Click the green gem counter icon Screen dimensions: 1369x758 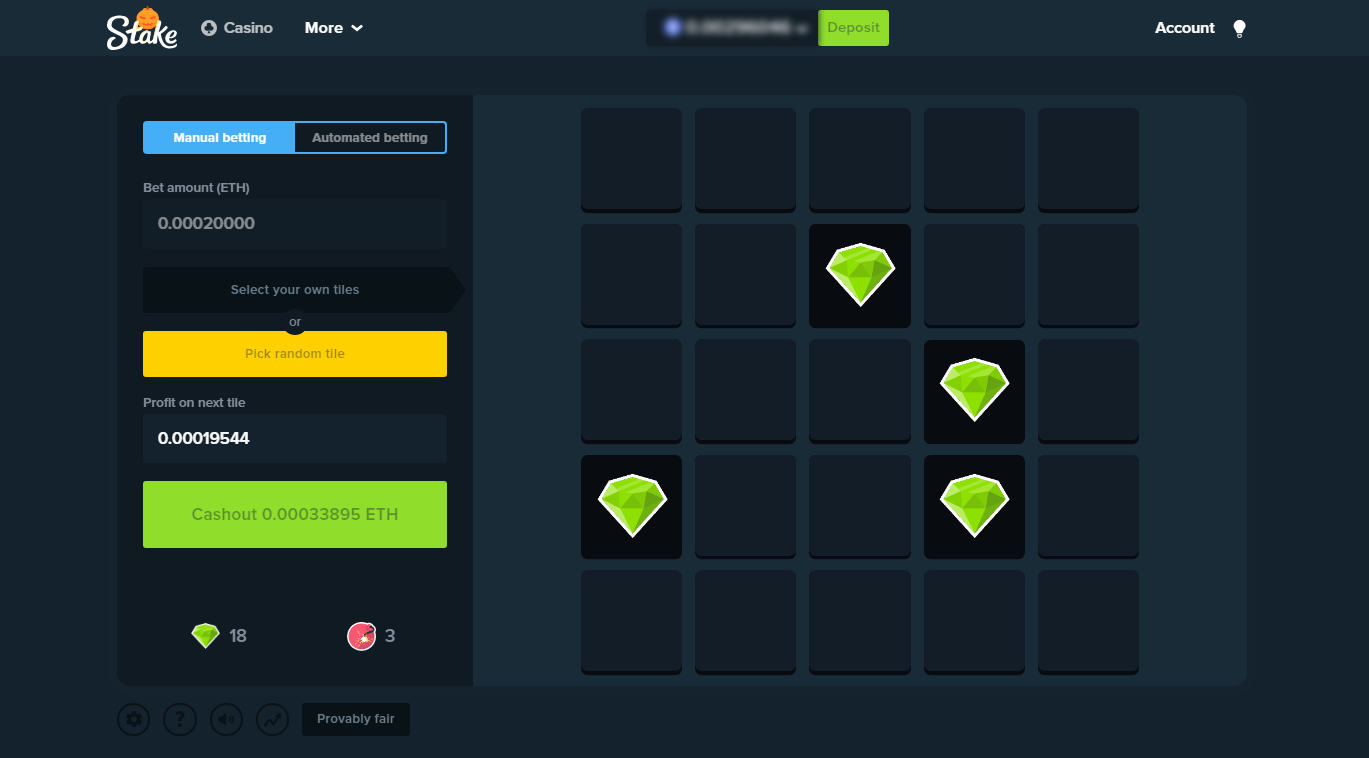pos(205,635)
